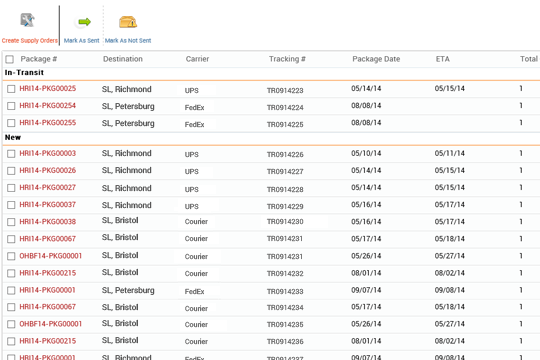Open the HRI14-PKG00038 package link
This screenshot has width=540, height=360.
click(x=48, y=222)
